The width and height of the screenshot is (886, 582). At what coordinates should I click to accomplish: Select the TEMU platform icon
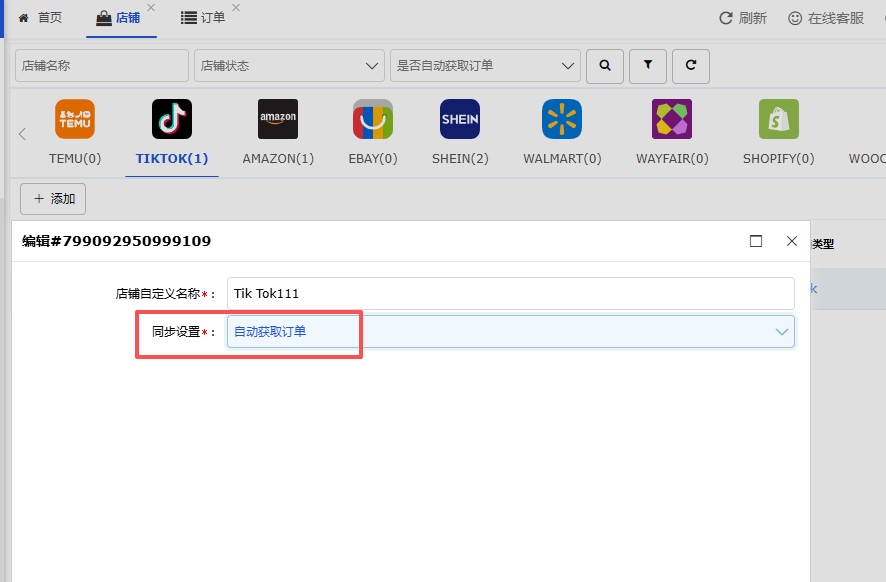(x=75, y=119)
